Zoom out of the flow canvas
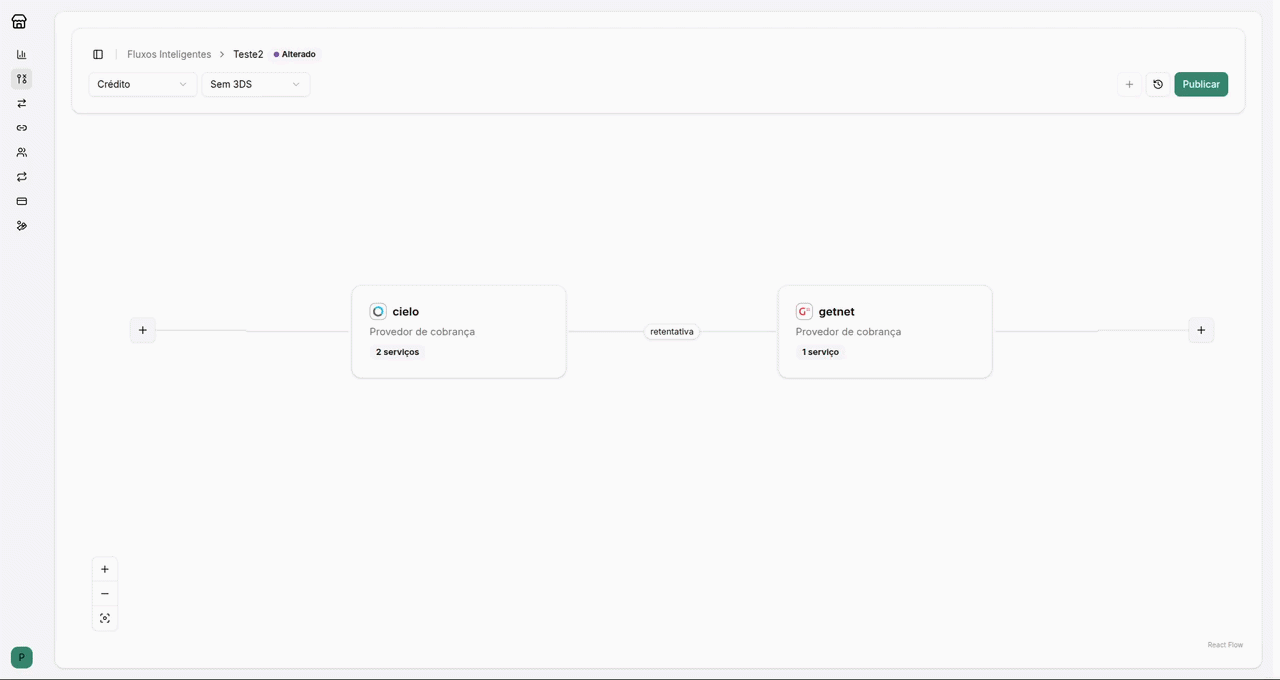This screenshot has width=1280, height=680. tap(105, 594)
